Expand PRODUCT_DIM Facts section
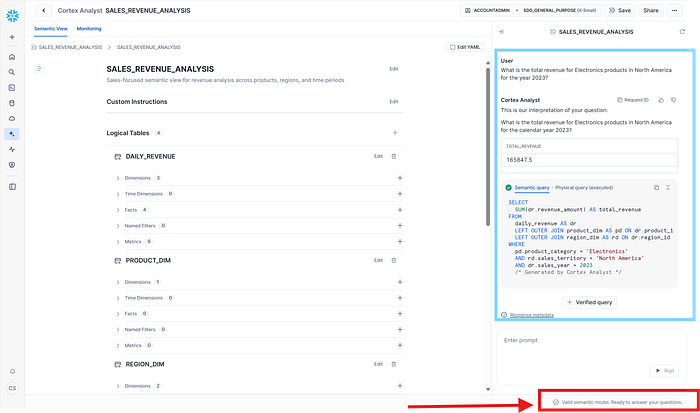The width and height of the screenshot is (700, 413). (118, 314)
